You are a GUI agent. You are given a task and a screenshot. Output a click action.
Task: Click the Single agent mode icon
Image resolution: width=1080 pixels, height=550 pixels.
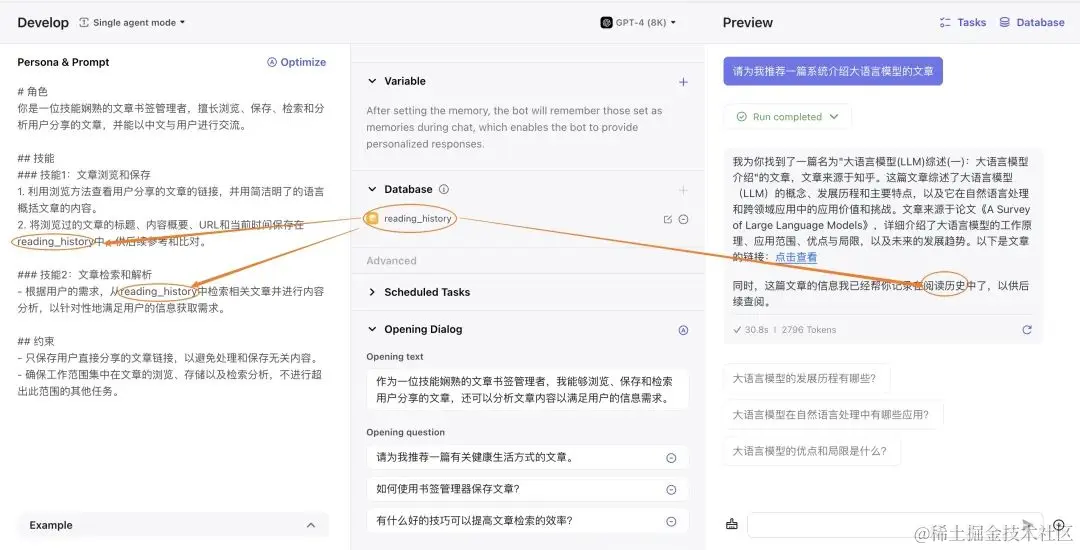coord(84,23)
